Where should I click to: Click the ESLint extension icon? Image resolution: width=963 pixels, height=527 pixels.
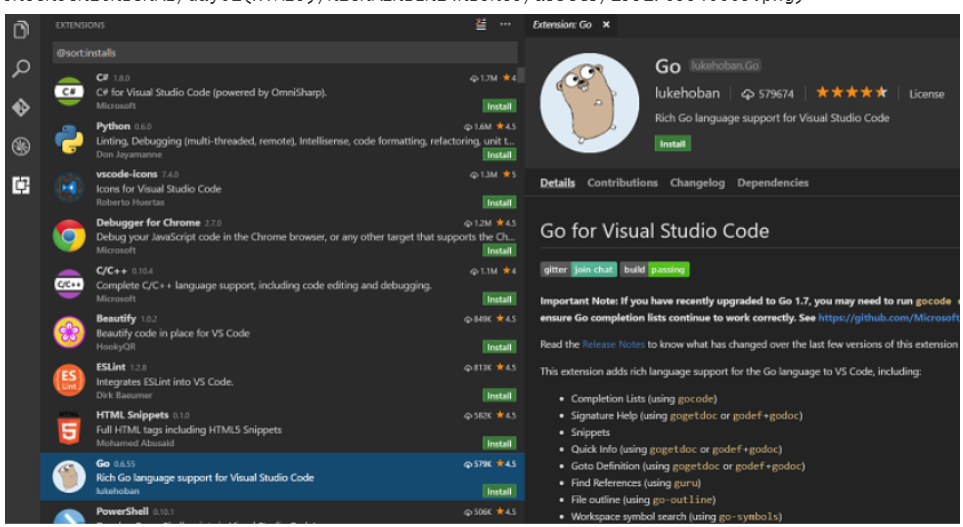[x=69, y=380]
